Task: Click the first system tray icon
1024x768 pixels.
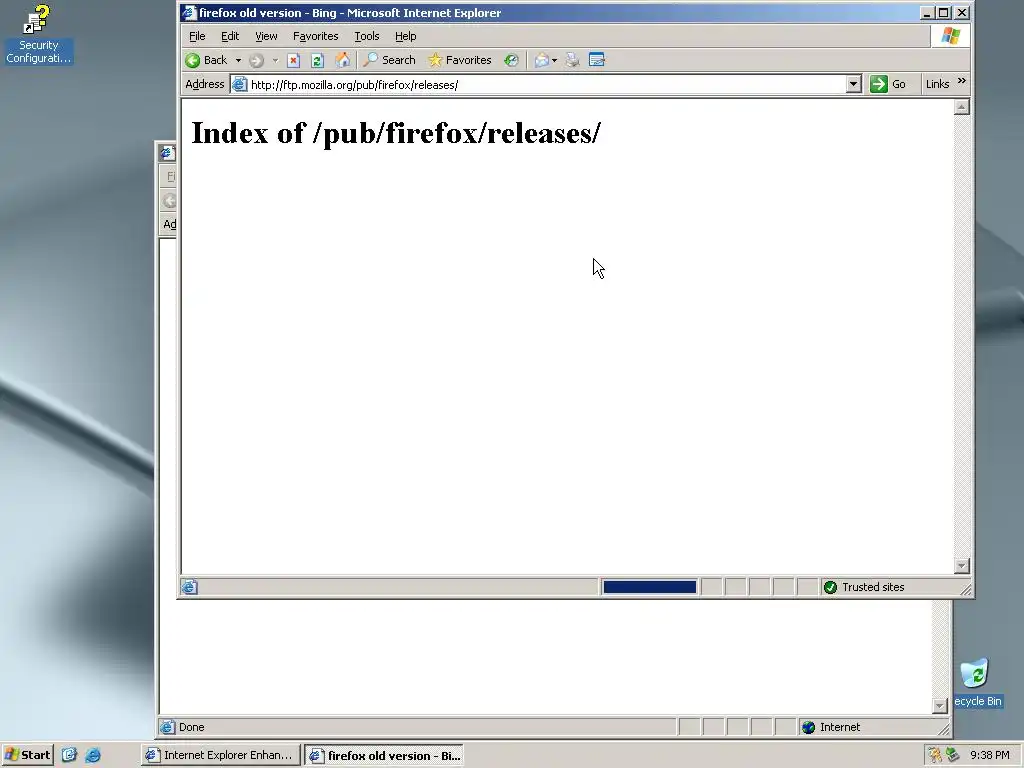Action: (x=935, y=755)
